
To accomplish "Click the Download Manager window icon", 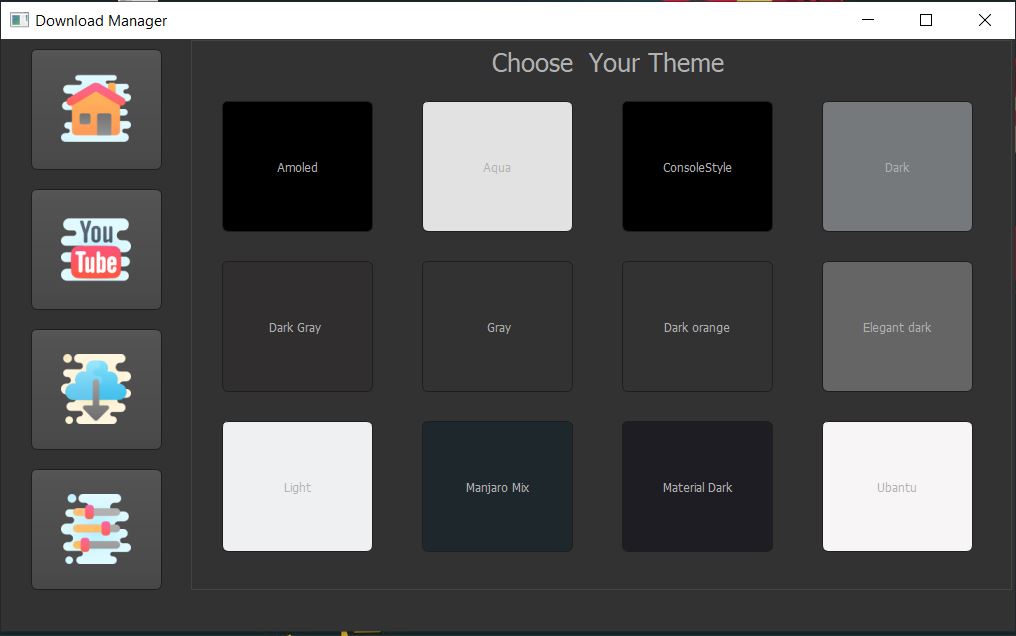I will coord(19,20).
